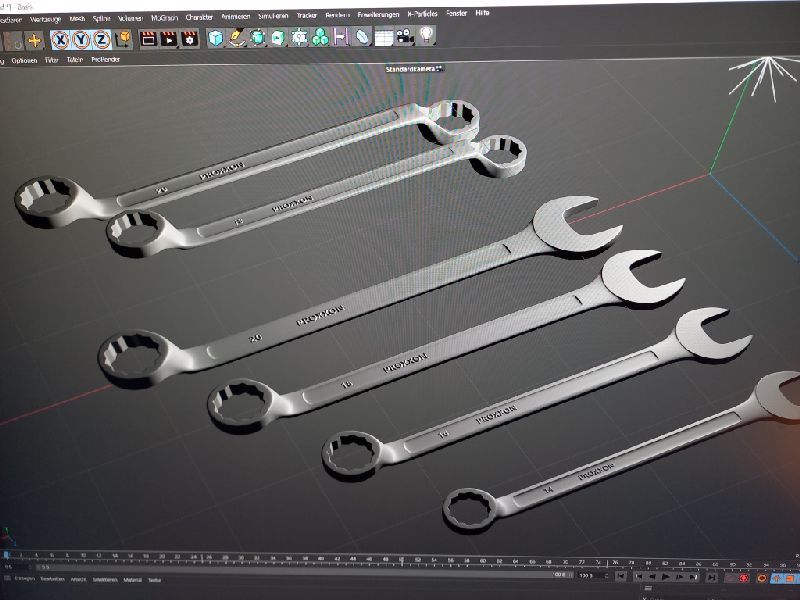Render the current view with clapperboard icon
This screenshot has height=600, width=800.
(148, 39)
